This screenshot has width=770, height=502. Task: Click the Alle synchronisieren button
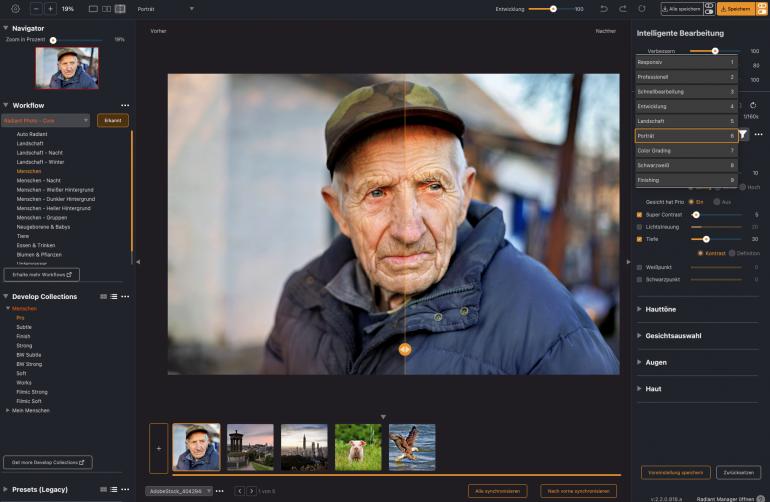coord(497,491)
